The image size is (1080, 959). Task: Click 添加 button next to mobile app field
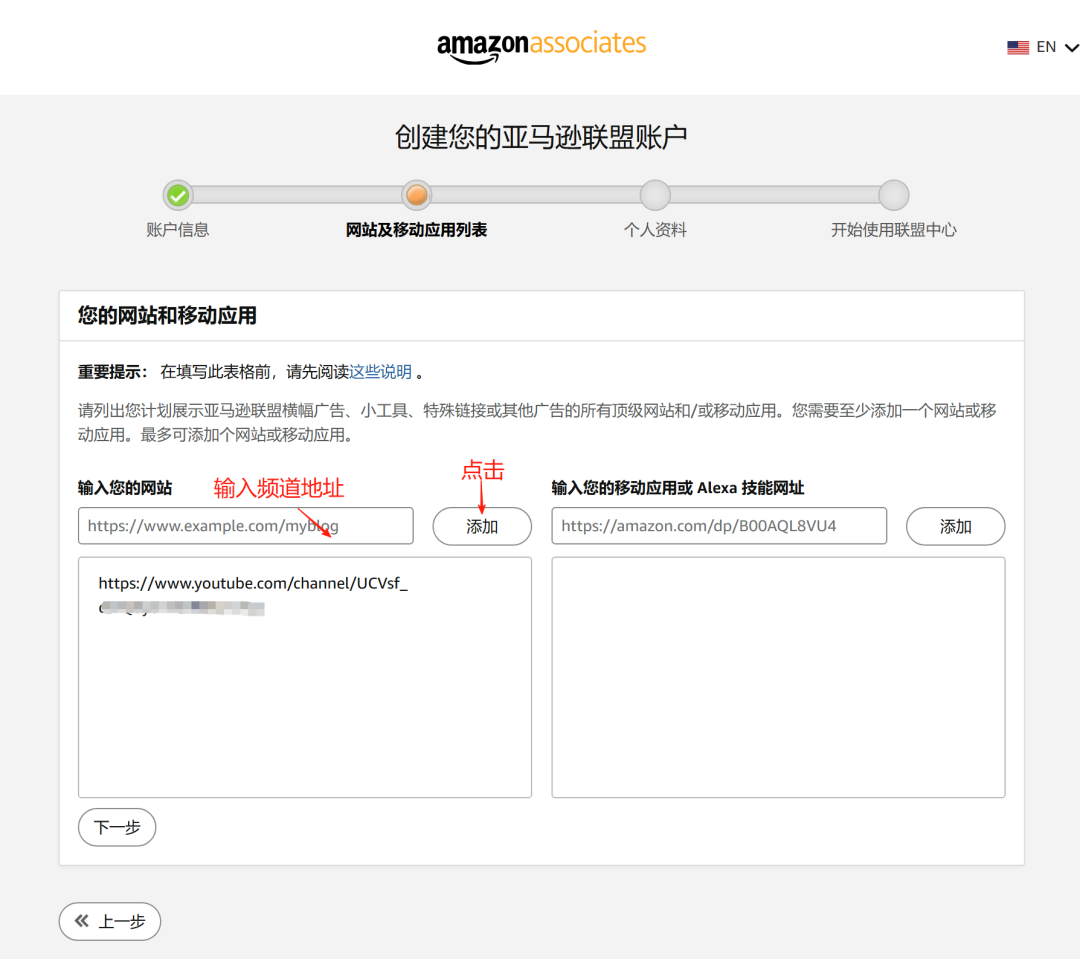point(955,526)
